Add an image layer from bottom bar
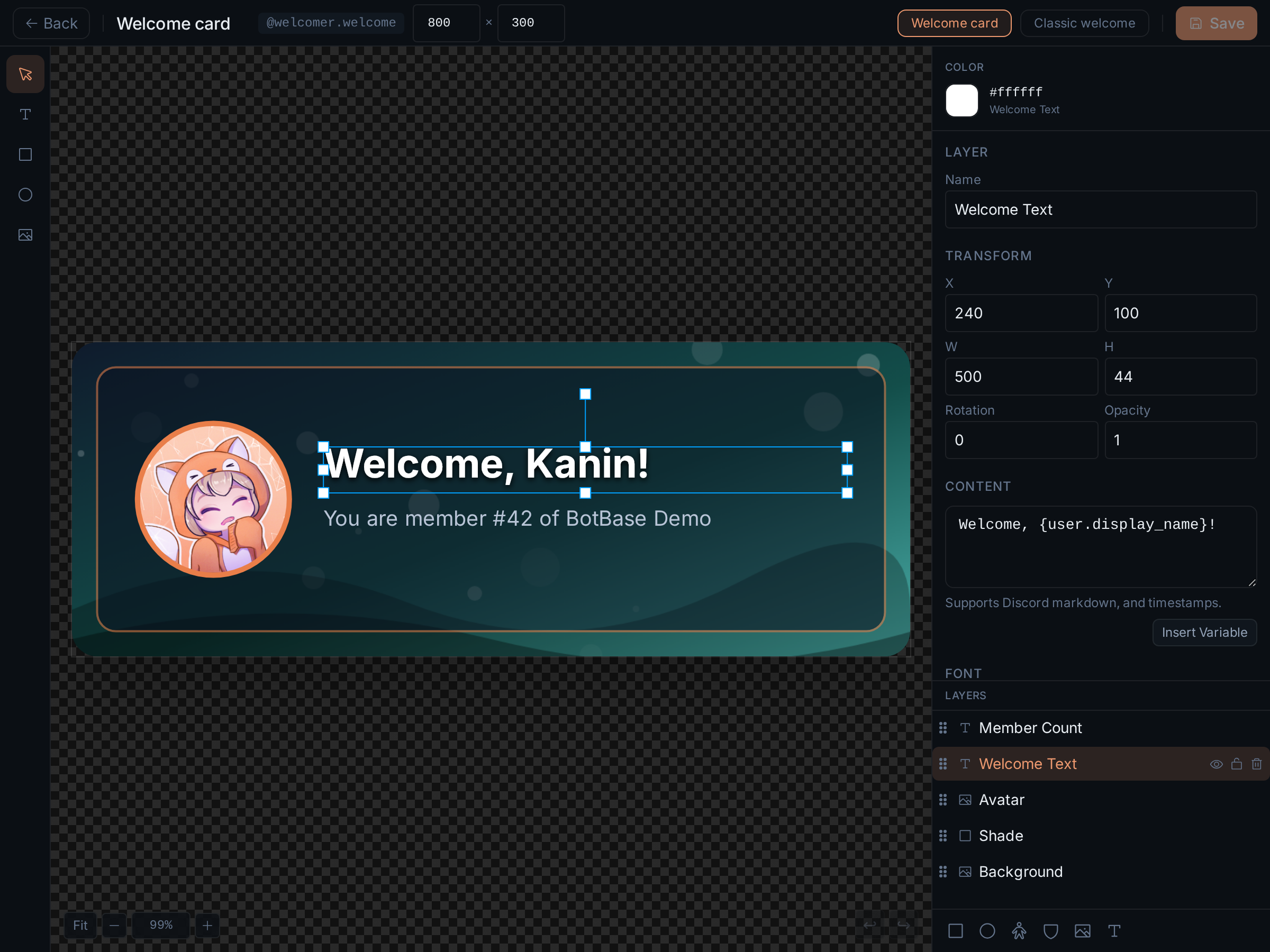This screenshot has width=1270, height=952. pyautogui.click(x=1082, y=931)
